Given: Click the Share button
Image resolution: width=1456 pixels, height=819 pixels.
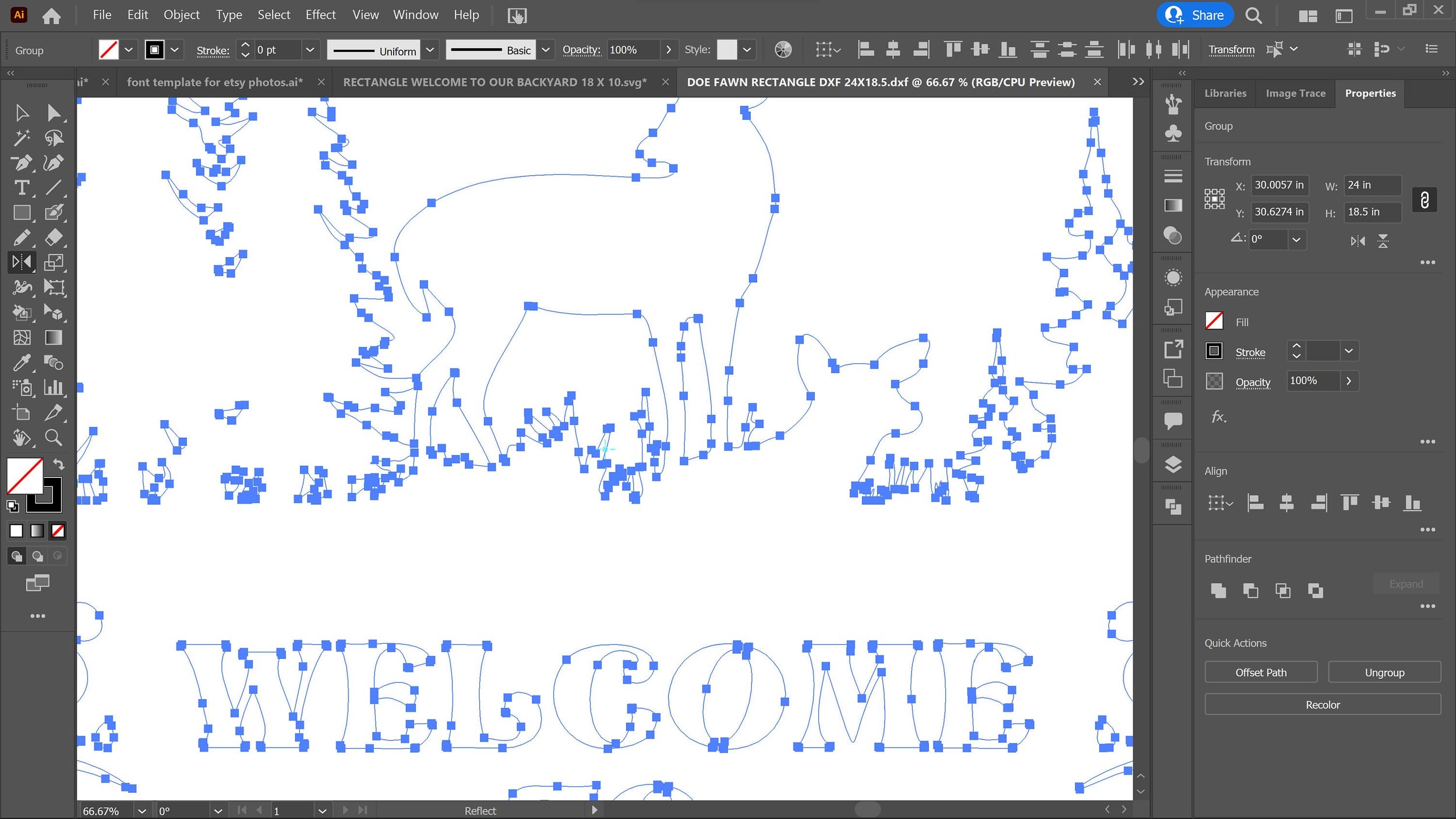Looking at the screenshot, I should point(1195,15).
